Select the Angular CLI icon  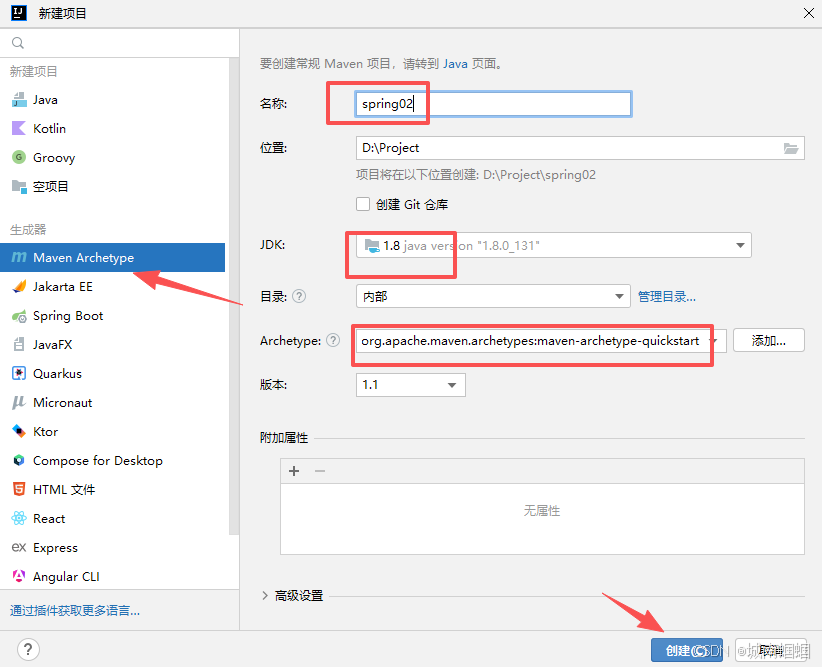coord(18,577)
